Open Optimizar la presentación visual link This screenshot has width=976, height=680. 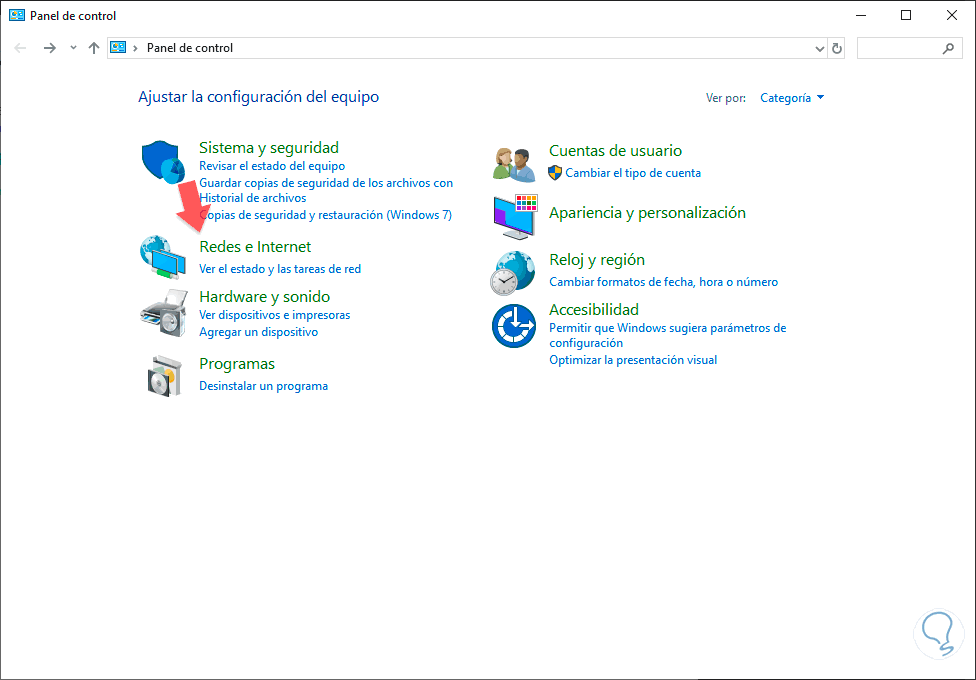click(633, 360)
